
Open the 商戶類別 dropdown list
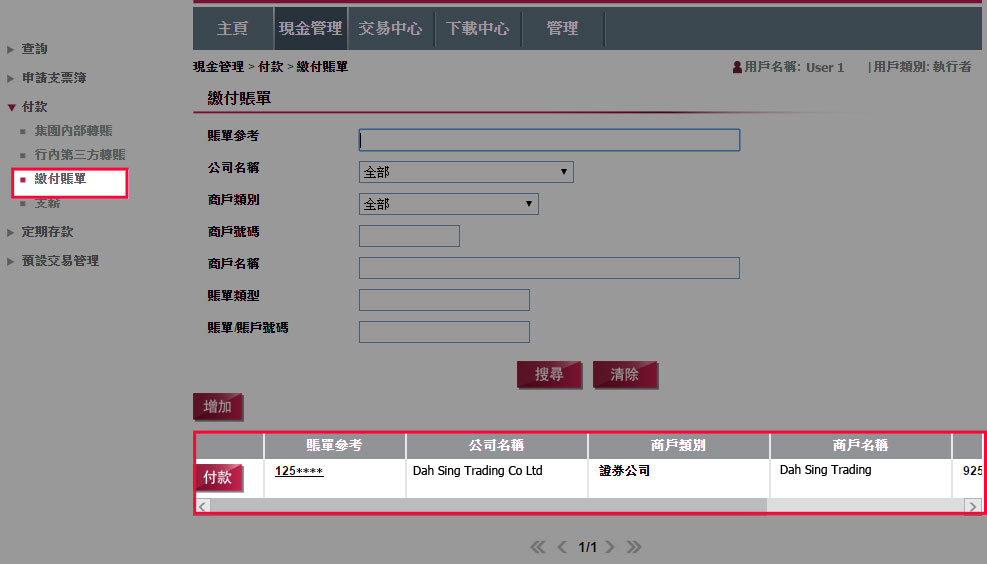point(448,204)
